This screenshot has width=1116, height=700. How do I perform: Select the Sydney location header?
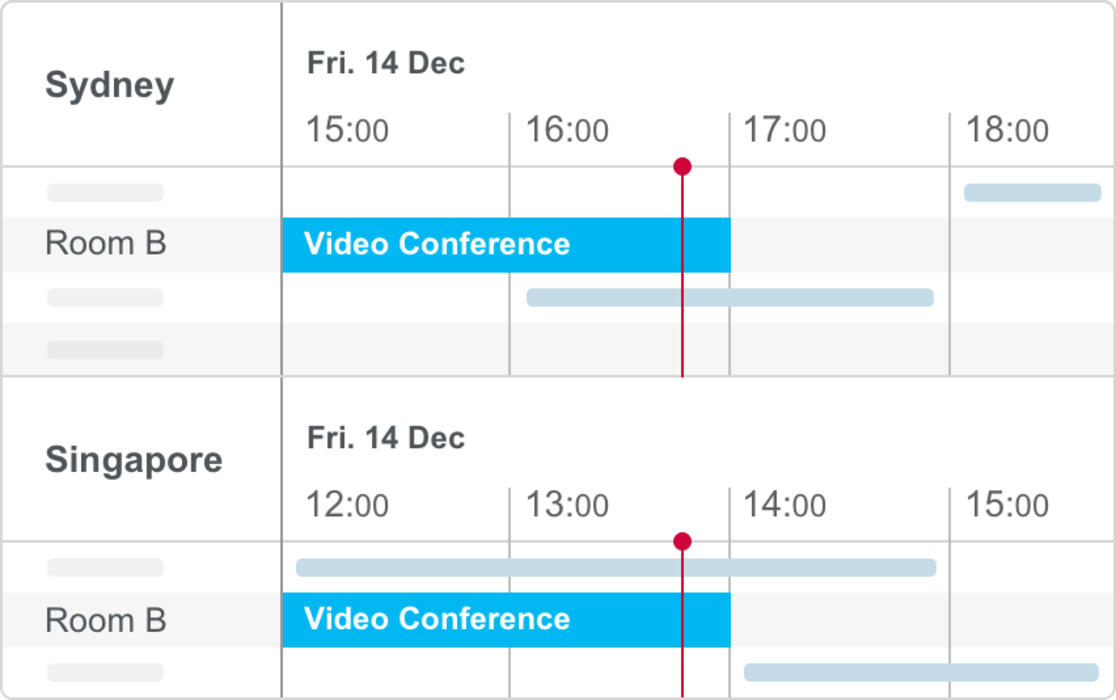click(x=110, y=86)
